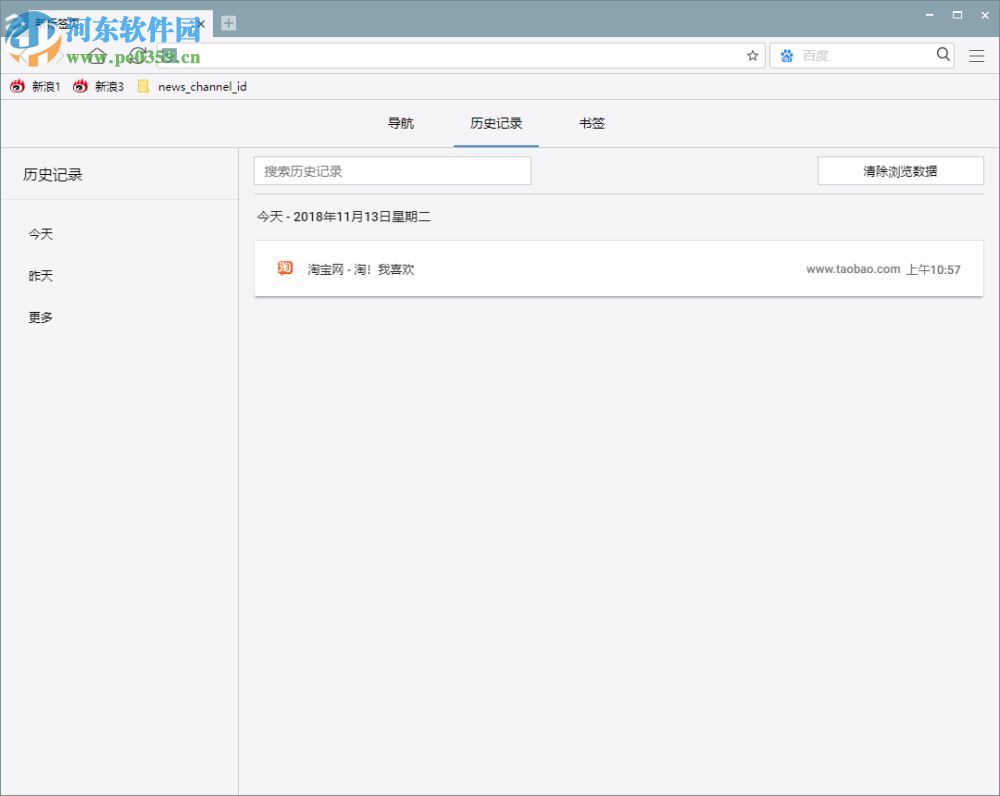1000x796 pixels.
Task: Show yesterday's history via 昨天
Action: pyautogui.click(x=40, y=275)
